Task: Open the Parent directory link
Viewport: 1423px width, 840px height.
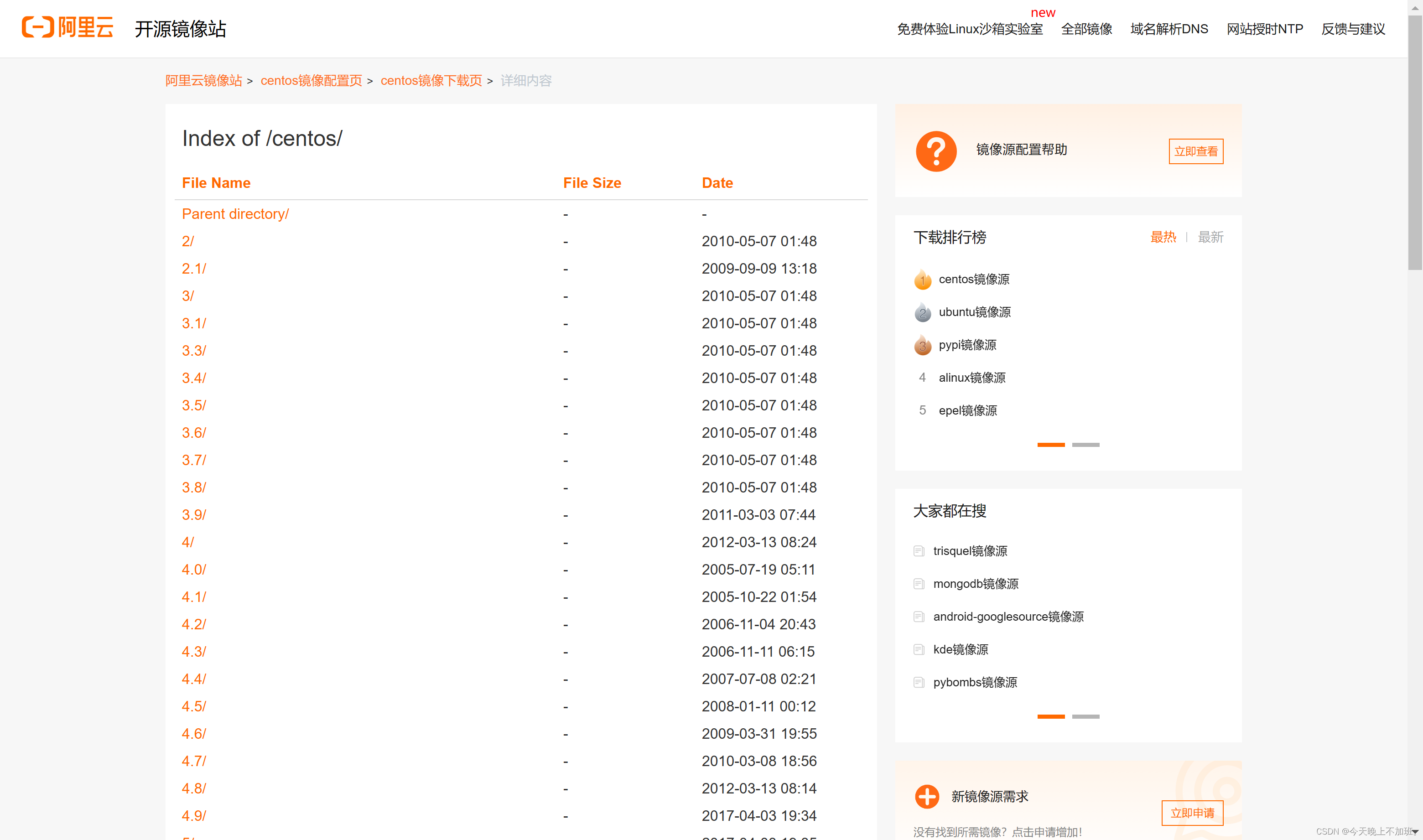Action: [x=235, y=213]
